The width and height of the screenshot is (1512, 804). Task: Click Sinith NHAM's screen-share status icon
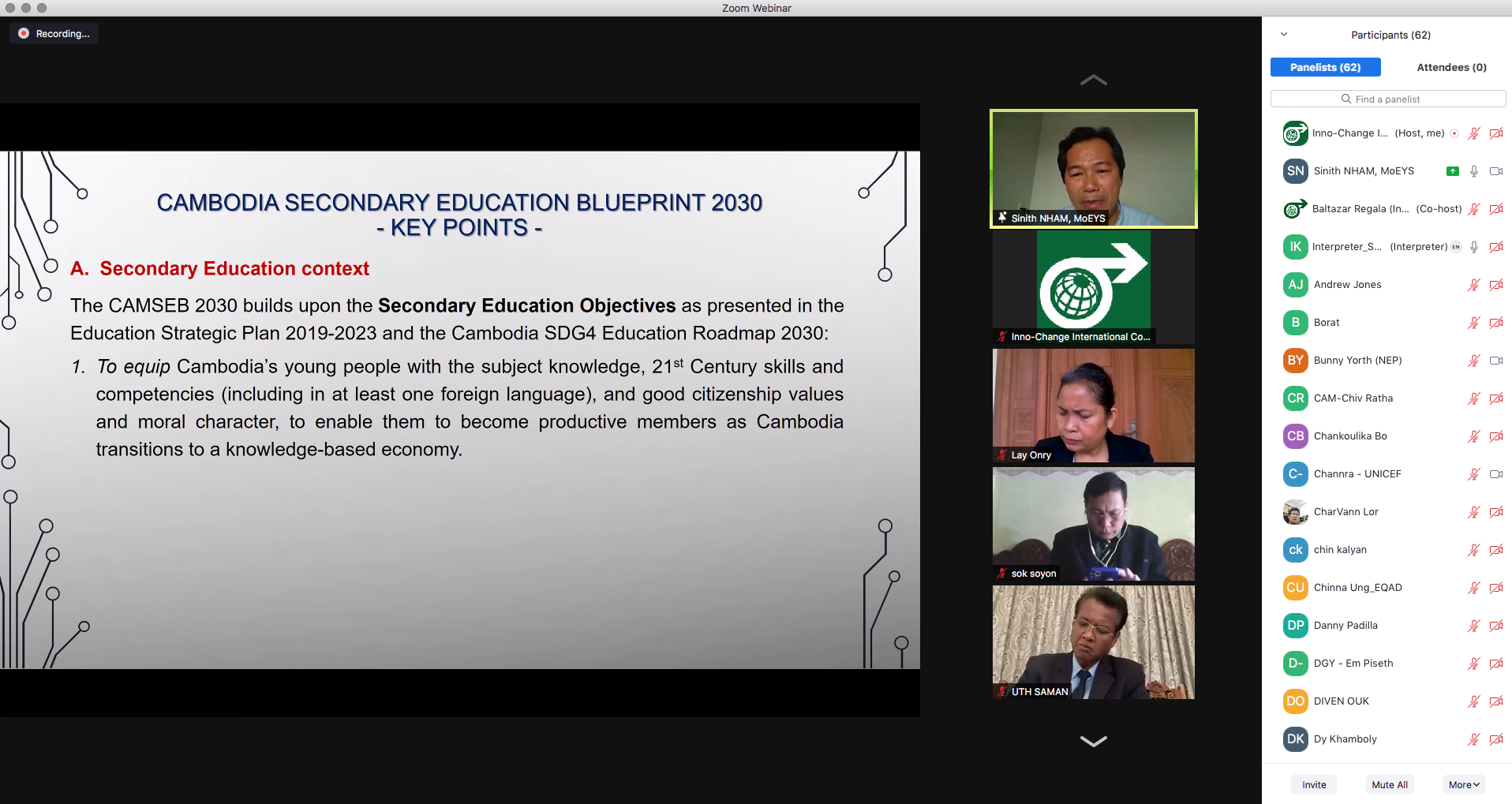(1452, 171)
